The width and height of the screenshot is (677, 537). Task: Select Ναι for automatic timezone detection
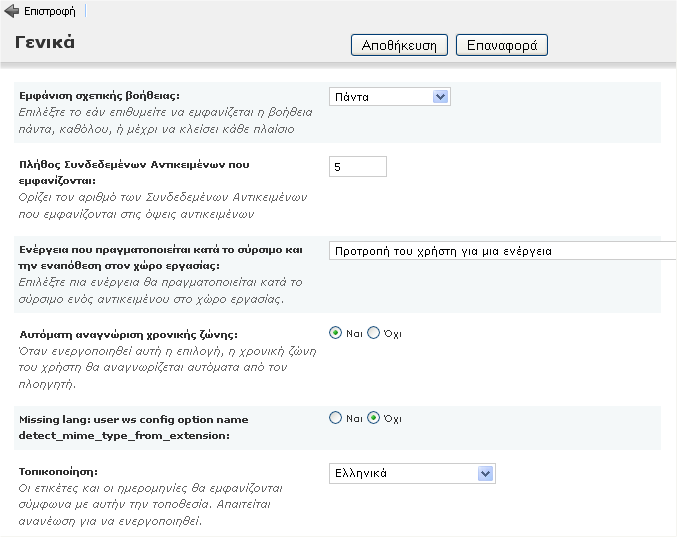[x=336, y=333]
